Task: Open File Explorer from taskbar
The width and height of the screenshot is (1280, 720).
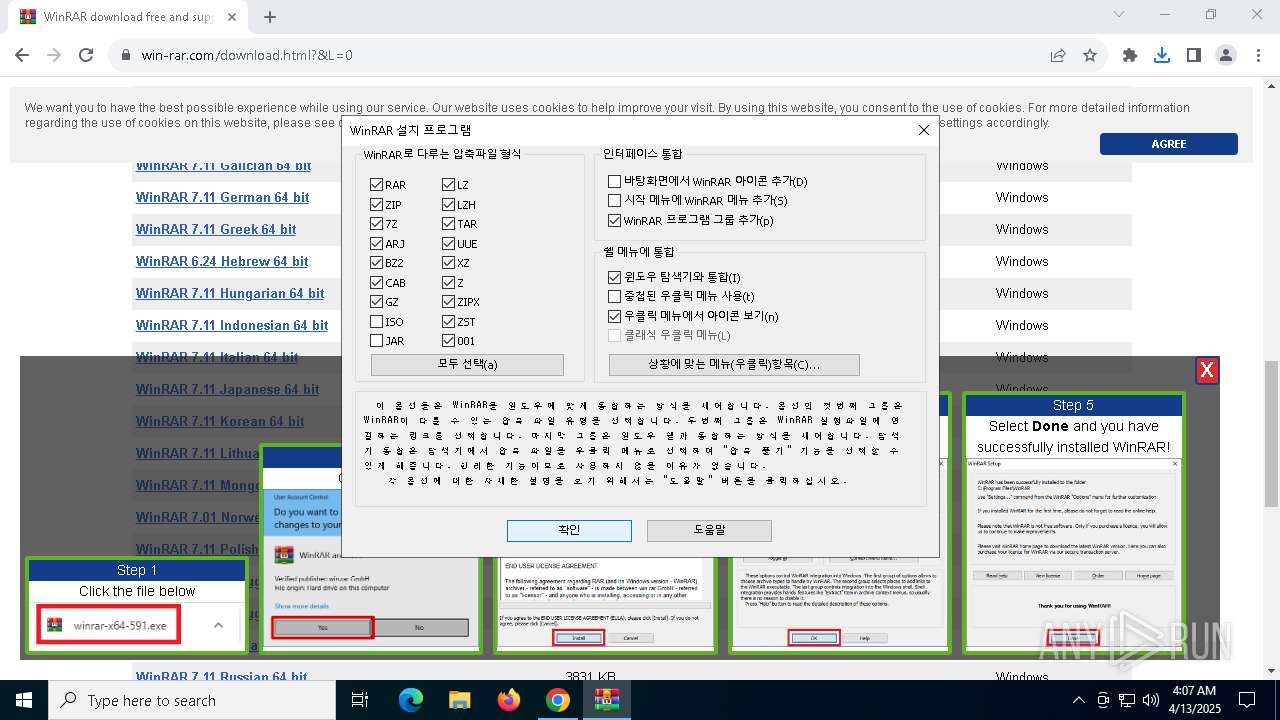Action: coord(460,700)
